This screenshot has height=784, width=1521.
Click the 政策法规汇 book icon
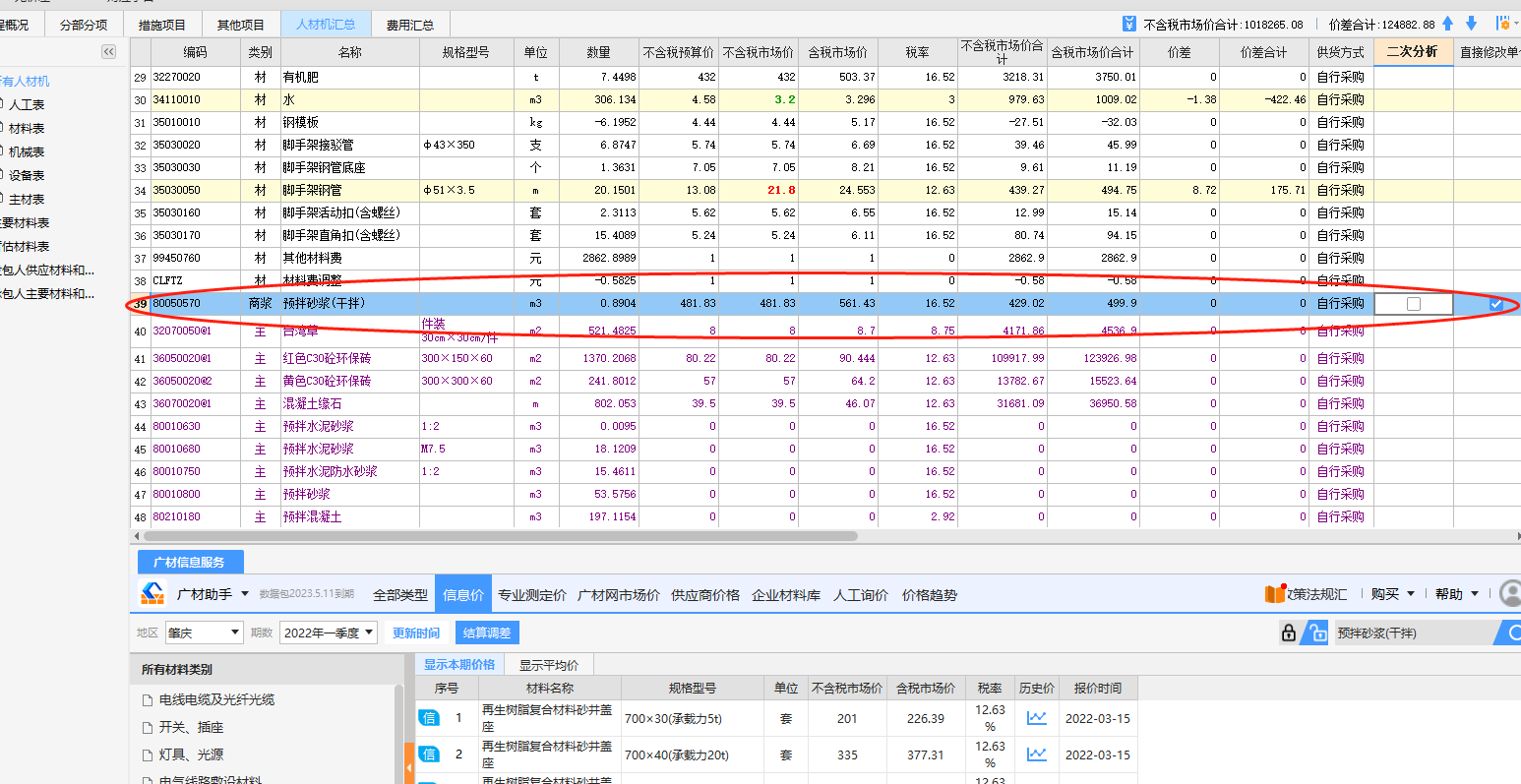pos(1275,594)
